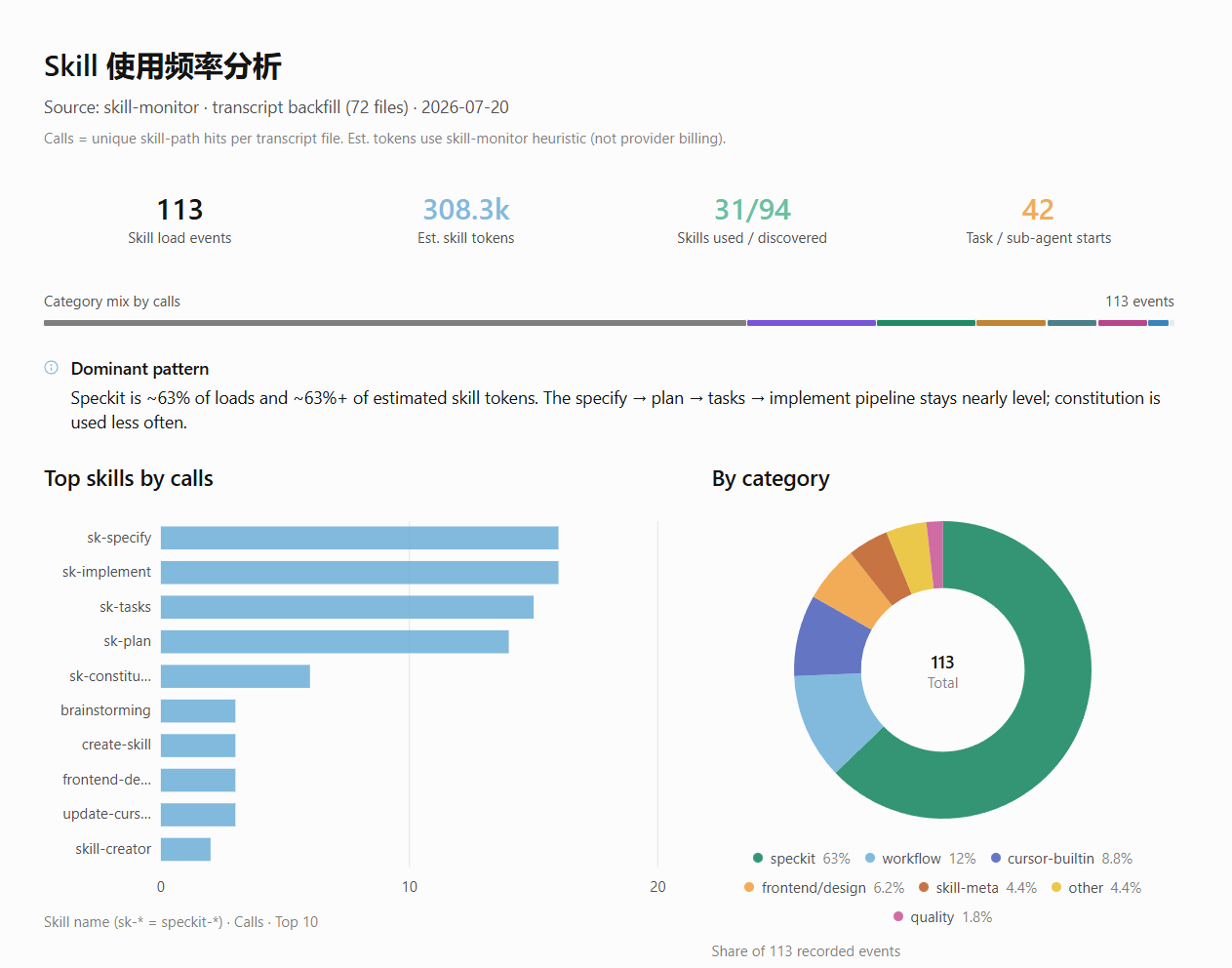This screenshot has height=968, width=1232.
Task: Click the 'sk-implement' axis label
Action: (106, 572)
